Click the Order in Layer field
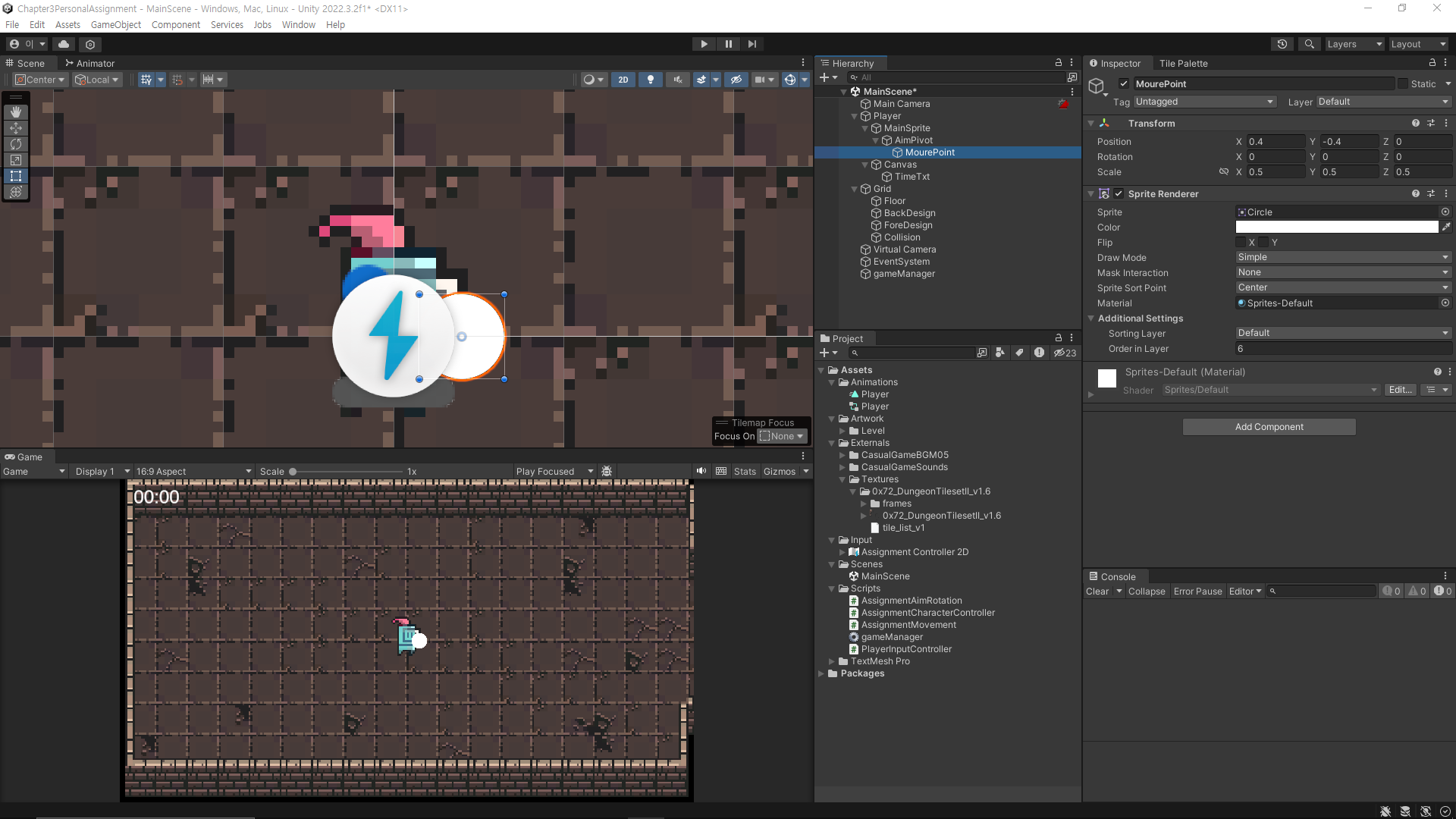This screenshot has width=1456, height=819. pos(1344,349)
